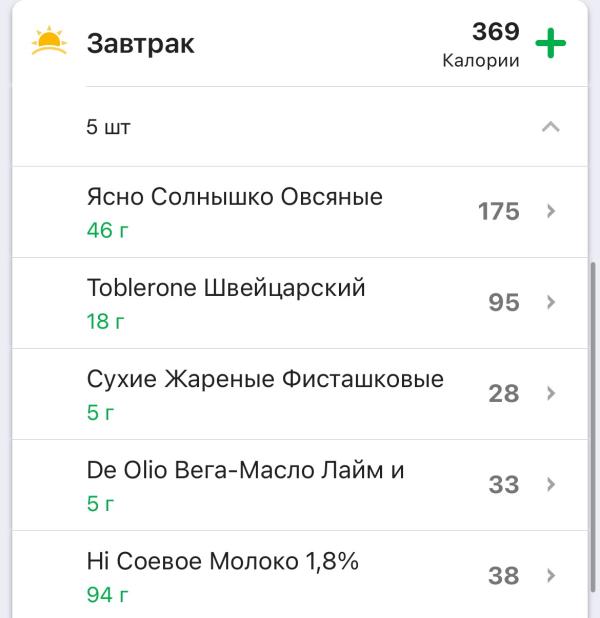This screenshot has width=600, height=618.
Task: Tap the 94 г soy milk portion
Action: coord(107,595)
